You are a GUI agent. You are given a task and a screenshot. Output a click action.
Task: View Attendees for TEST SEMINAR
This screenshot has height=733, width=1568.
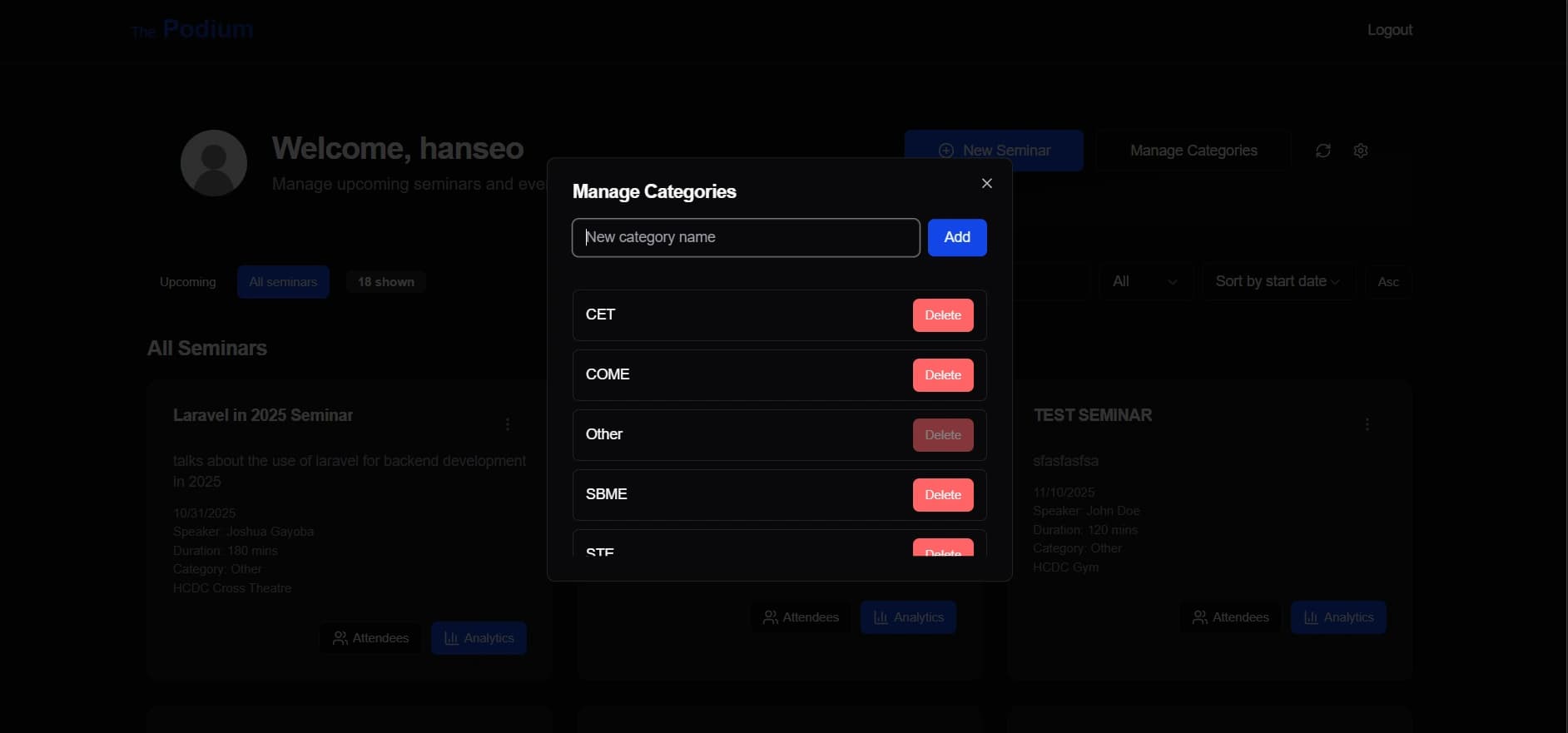[x=1230, y=617]
